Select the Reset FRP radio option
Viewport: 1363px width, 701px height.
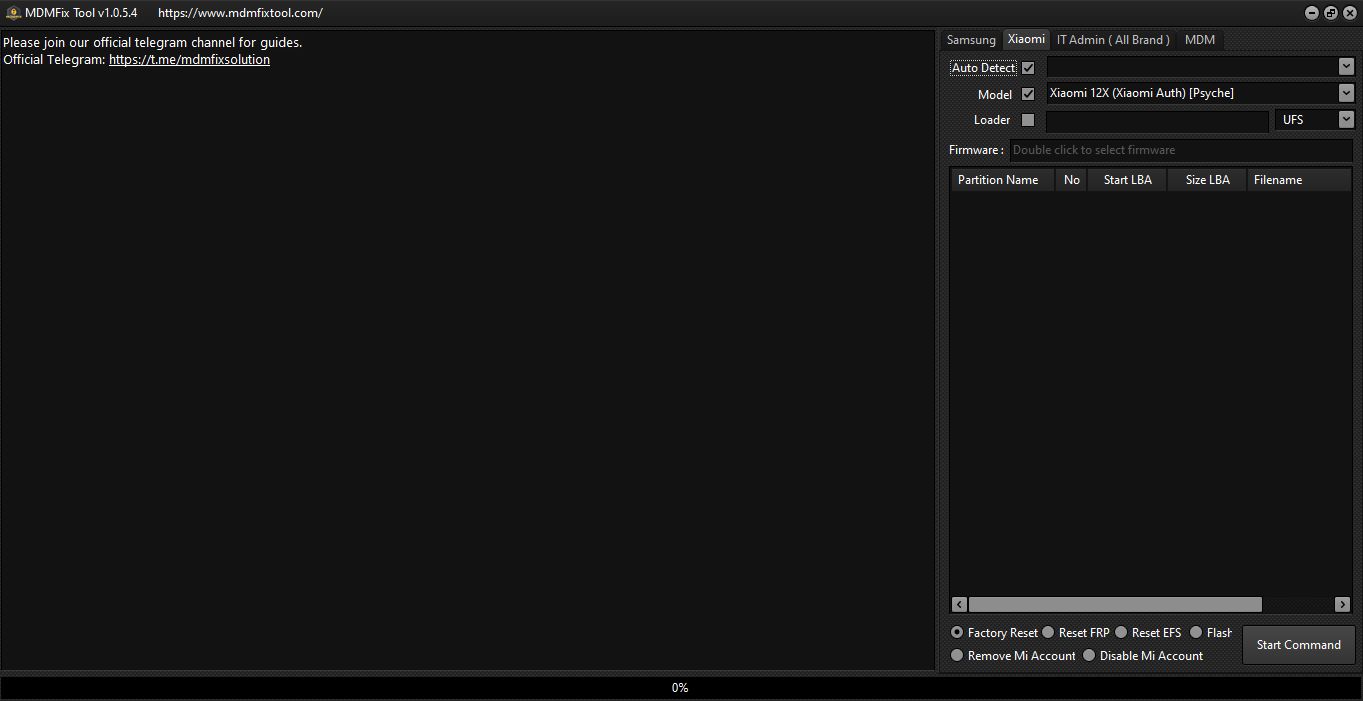click(1048, 632)
